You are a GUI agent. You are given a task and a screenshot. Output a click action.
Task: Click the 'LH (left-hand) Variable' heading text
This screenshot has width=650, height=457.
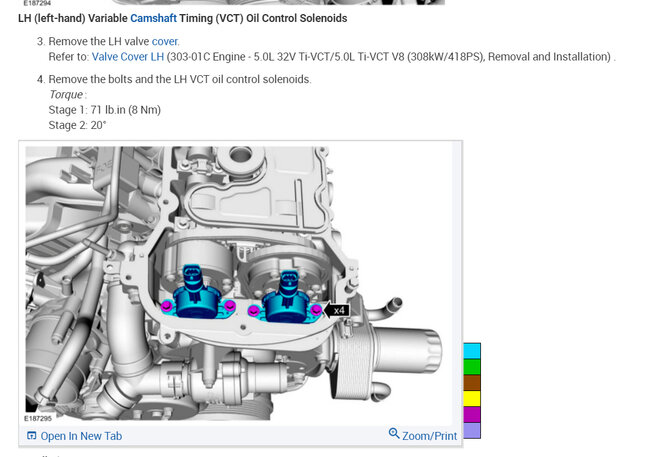point(73,18)
